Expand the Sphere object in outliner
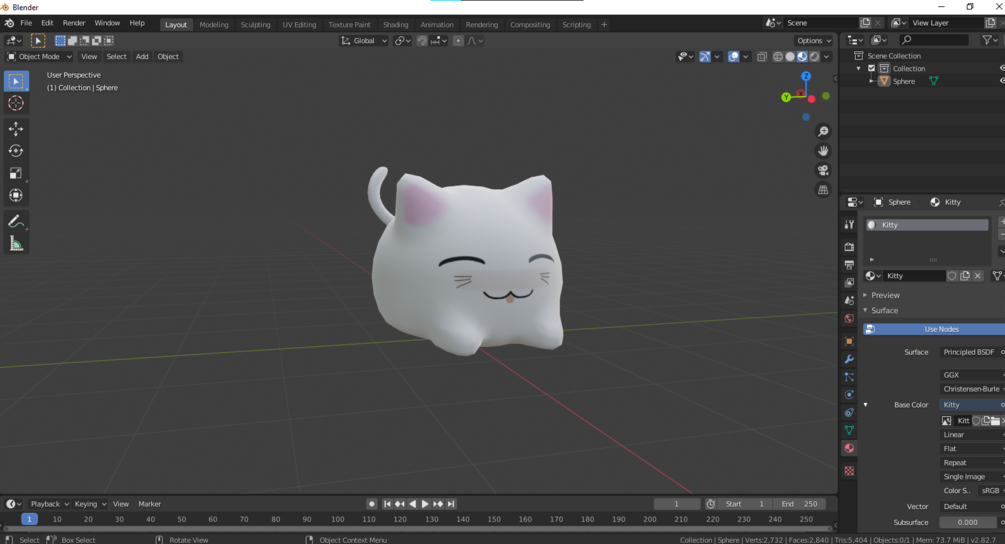This screenshot has width=1005, height=544. point(871,81)
